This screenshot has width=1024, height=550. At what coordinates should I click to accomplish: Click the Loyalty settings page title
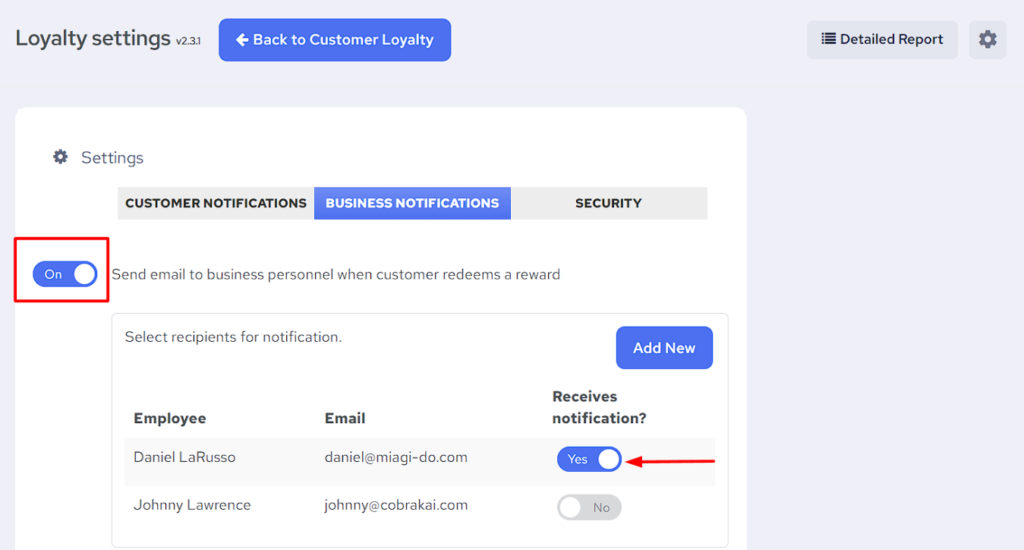[x=93, y=39]
